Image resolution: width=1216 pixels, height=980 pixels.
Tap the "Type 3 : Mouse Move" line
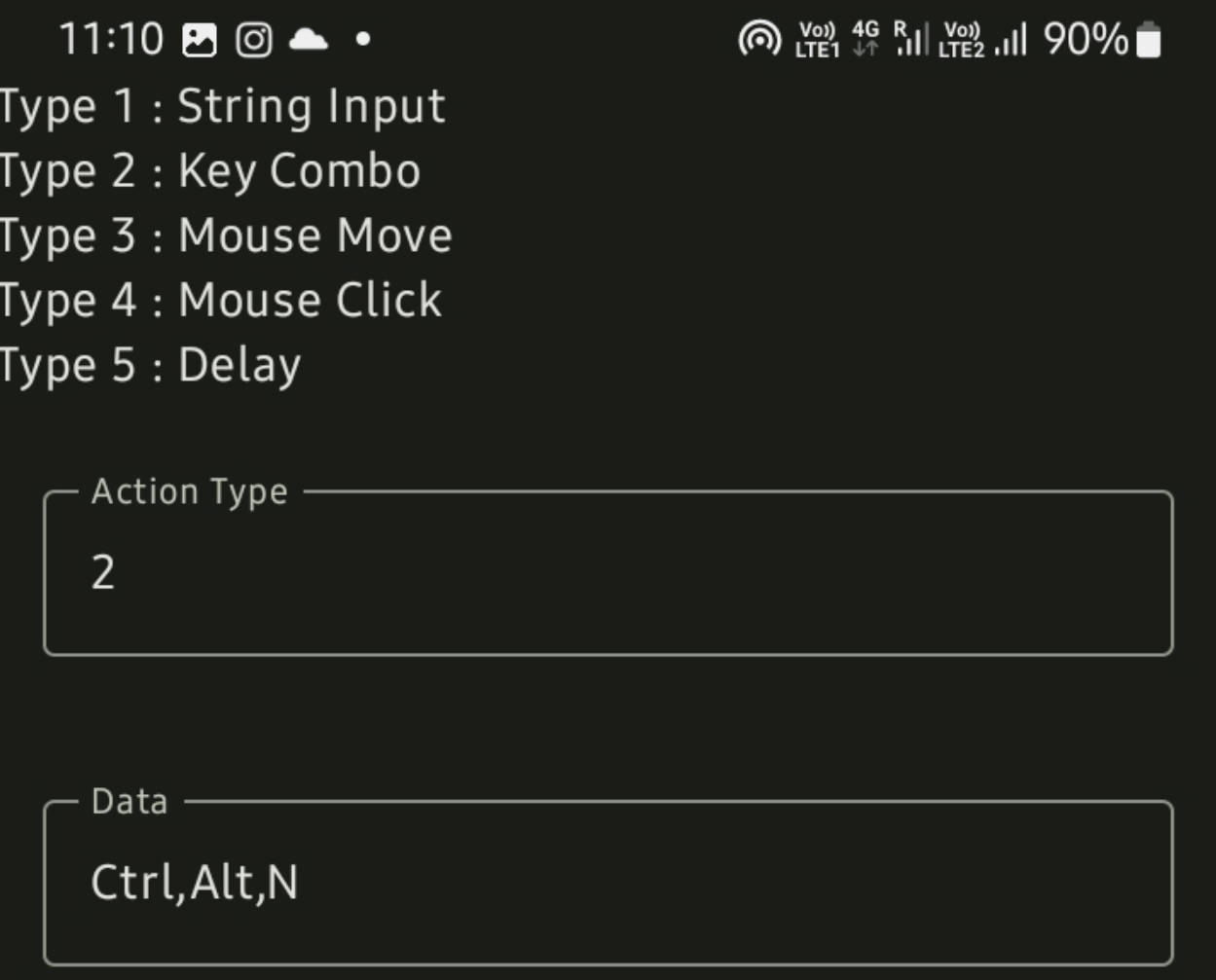pyautogui.click(x=226, y=236)
